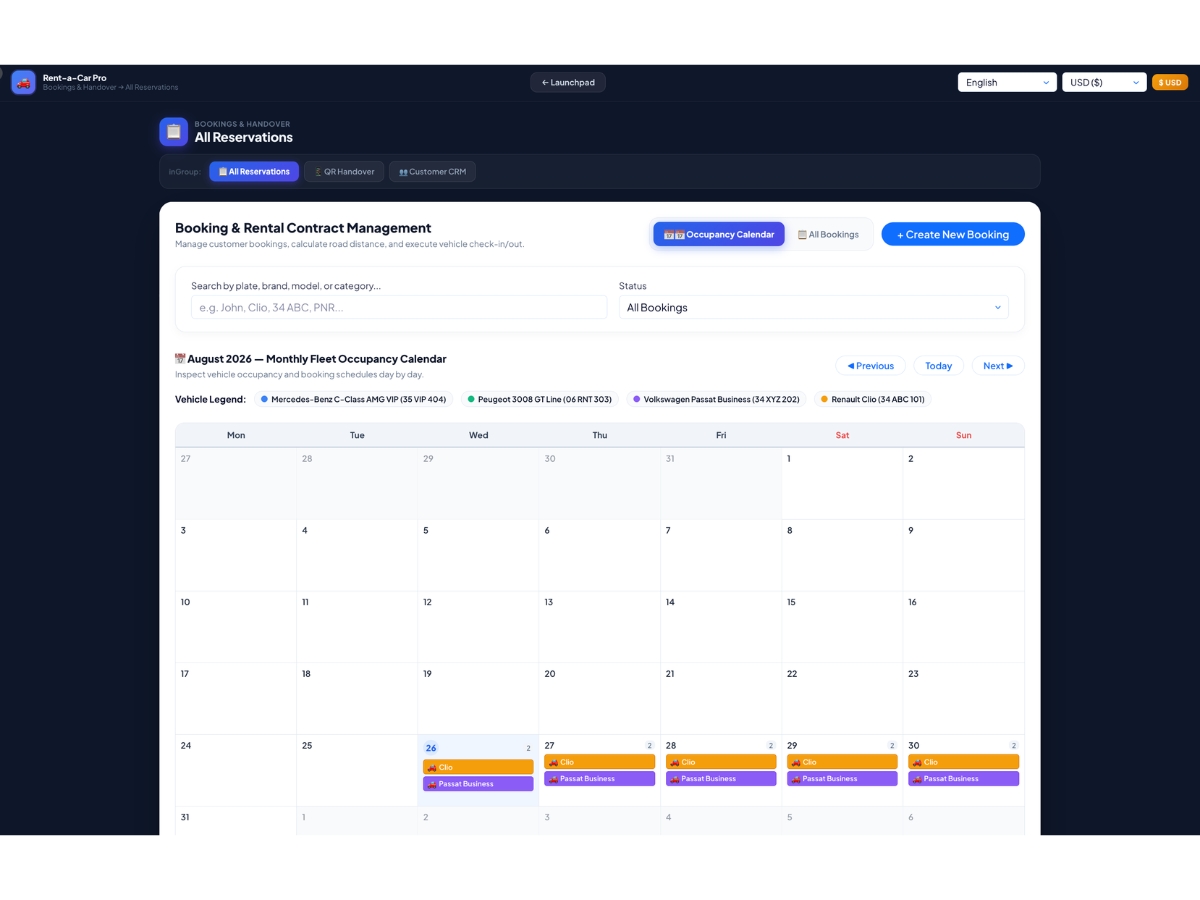Open the Passat Business booking on day 26
Viewport: 1200px width, 900px height.
point(478,784)
